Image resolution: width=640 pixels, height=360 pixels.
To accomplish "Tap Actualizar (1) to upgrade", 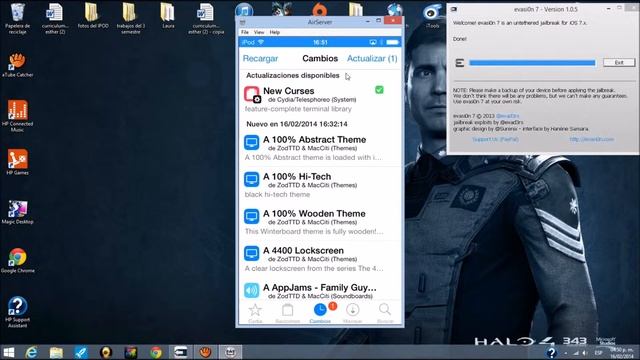I will coord(372,58).
